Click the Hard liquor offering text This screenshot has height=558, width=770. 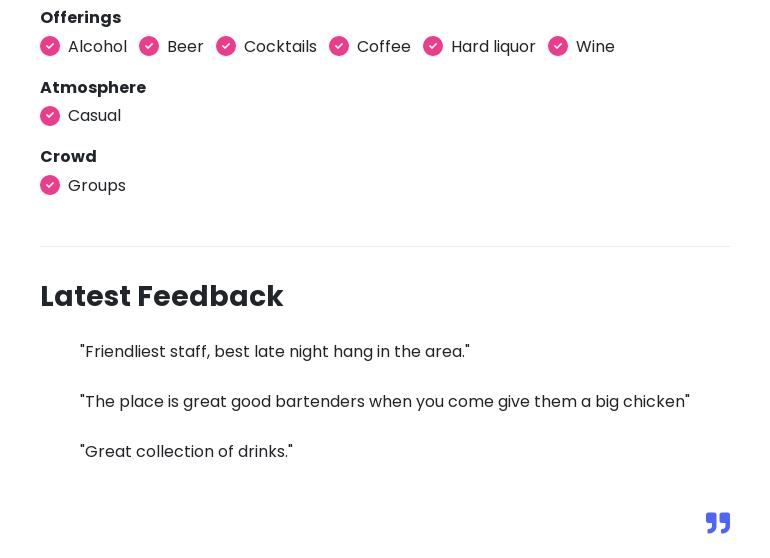(x=493, y=47)
